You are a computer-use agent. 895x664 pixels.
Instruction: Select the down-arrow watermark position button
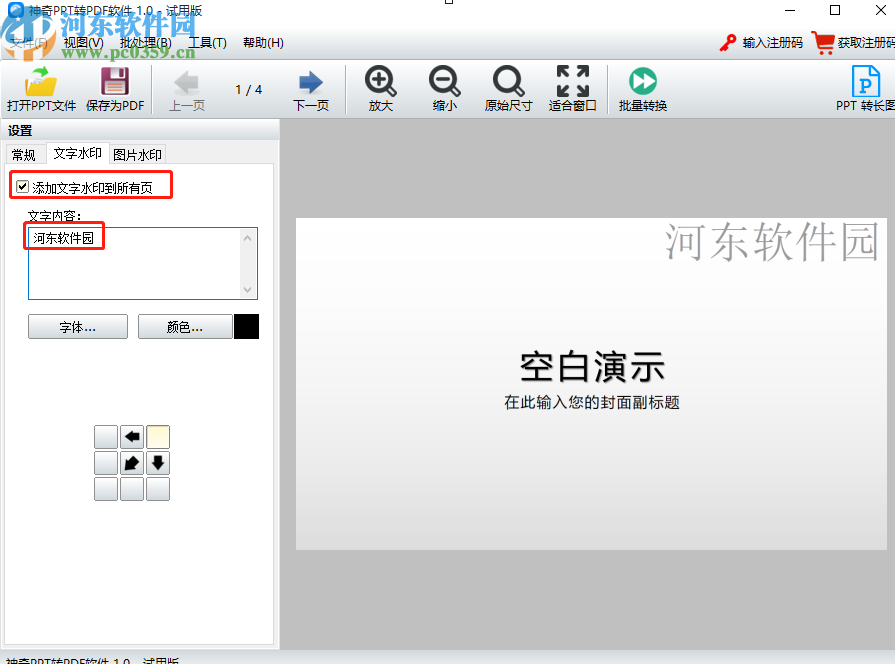158,463
